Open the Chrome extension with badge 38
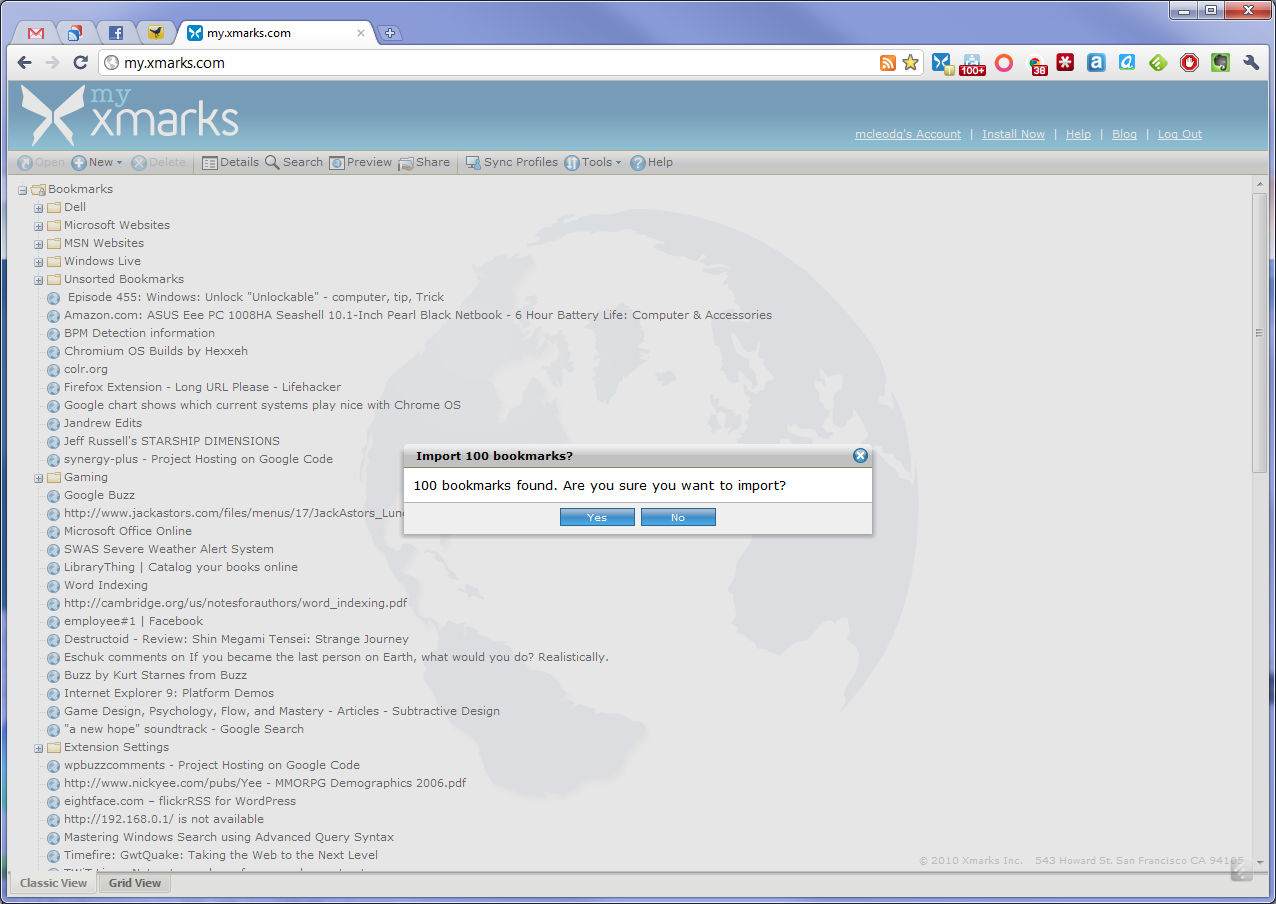The height and width of the screenshot is (904, 1276). 1036,64
